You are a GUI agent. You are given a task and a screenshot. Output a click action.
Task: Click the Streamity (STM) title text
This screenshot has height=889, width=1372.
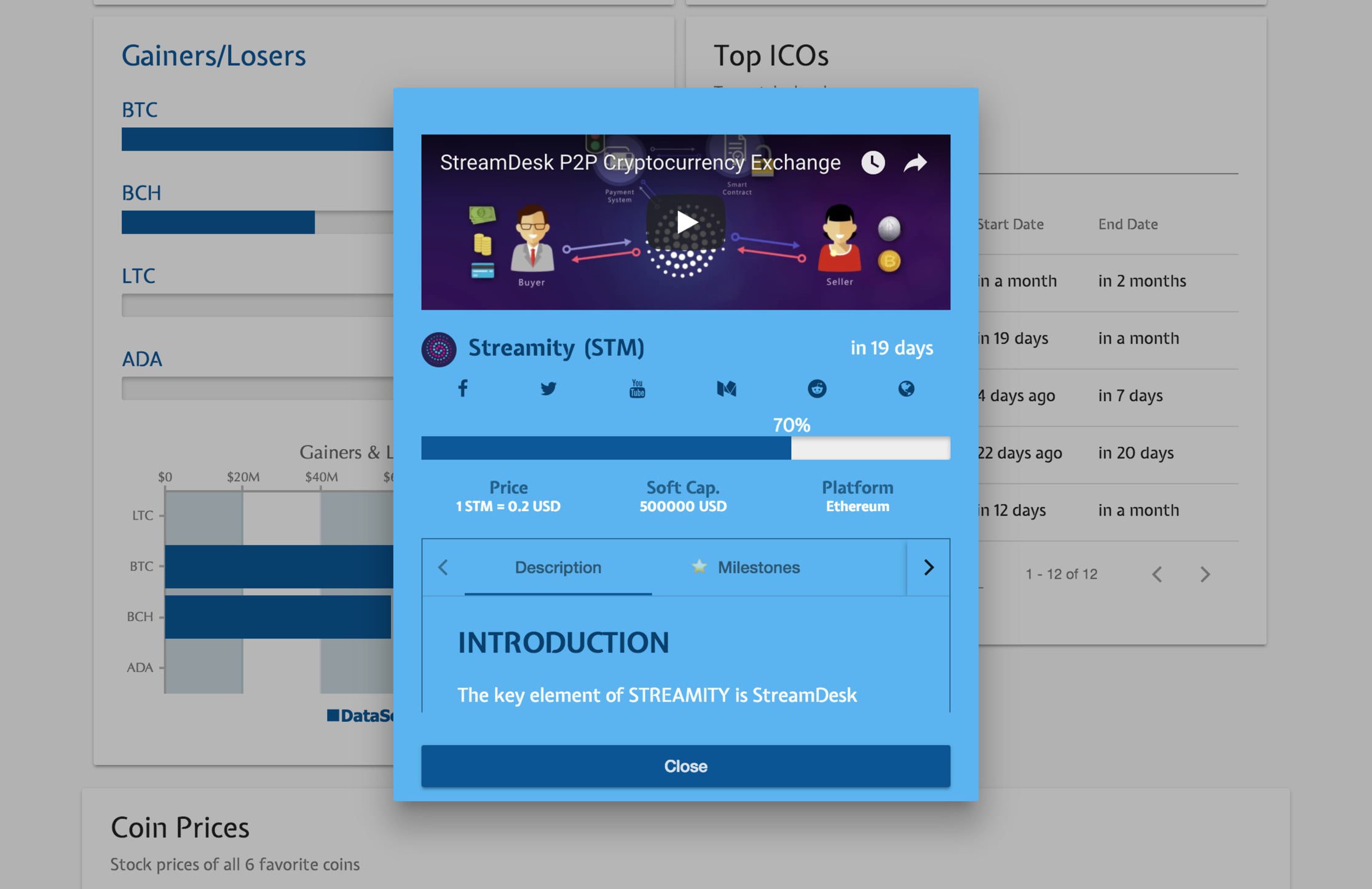click(x=556, y=348)
